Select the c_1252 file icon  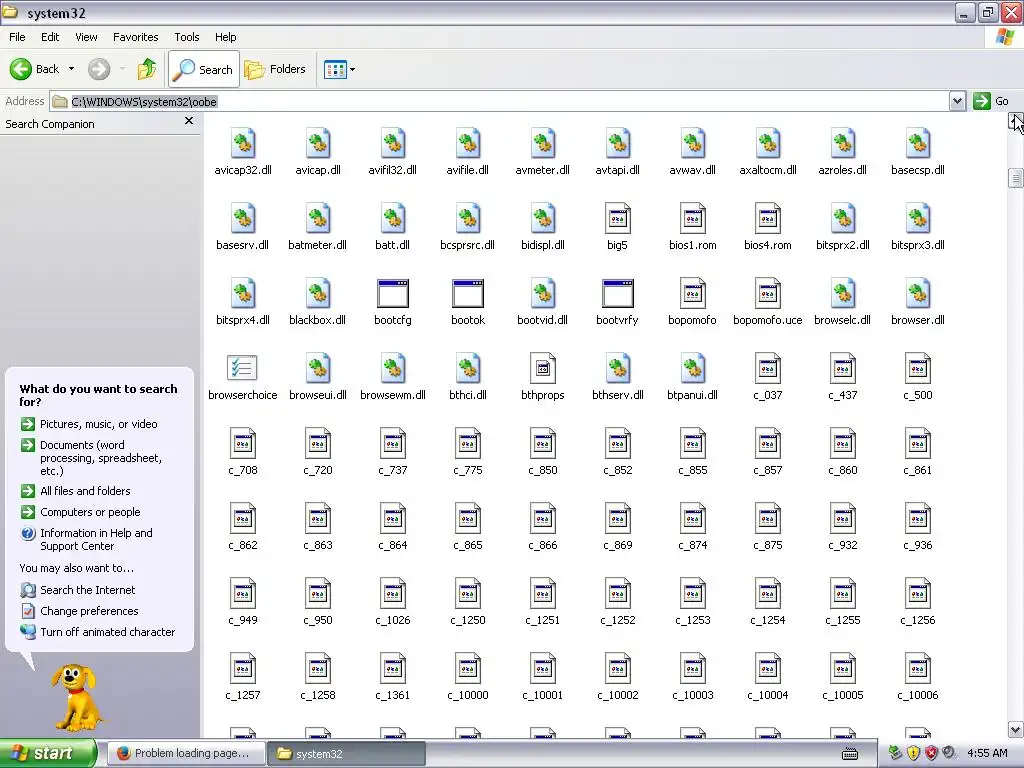(x=618, y=594)
